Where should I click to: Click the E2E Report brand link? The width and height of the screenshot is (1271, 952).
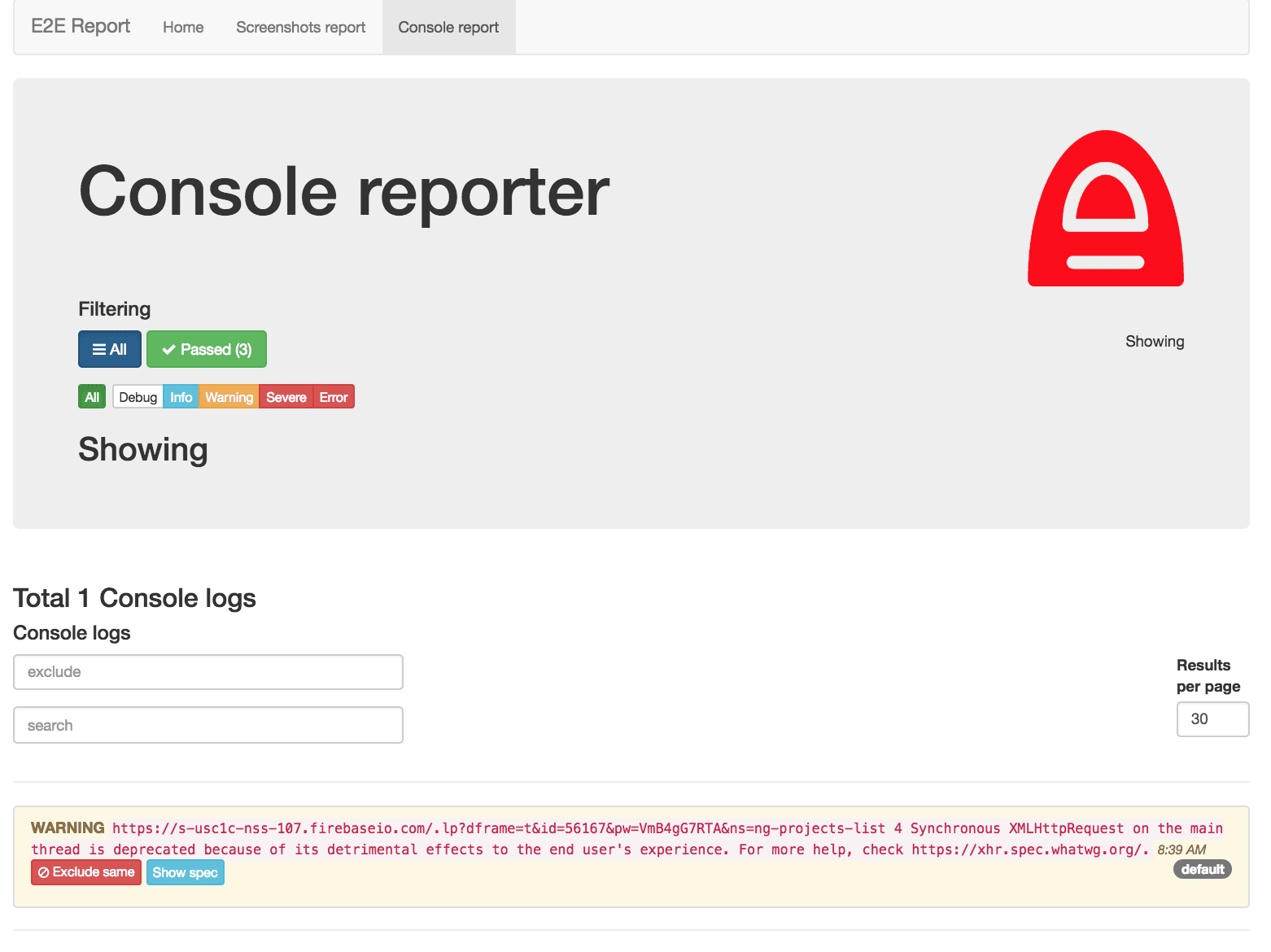click(79, 25)
